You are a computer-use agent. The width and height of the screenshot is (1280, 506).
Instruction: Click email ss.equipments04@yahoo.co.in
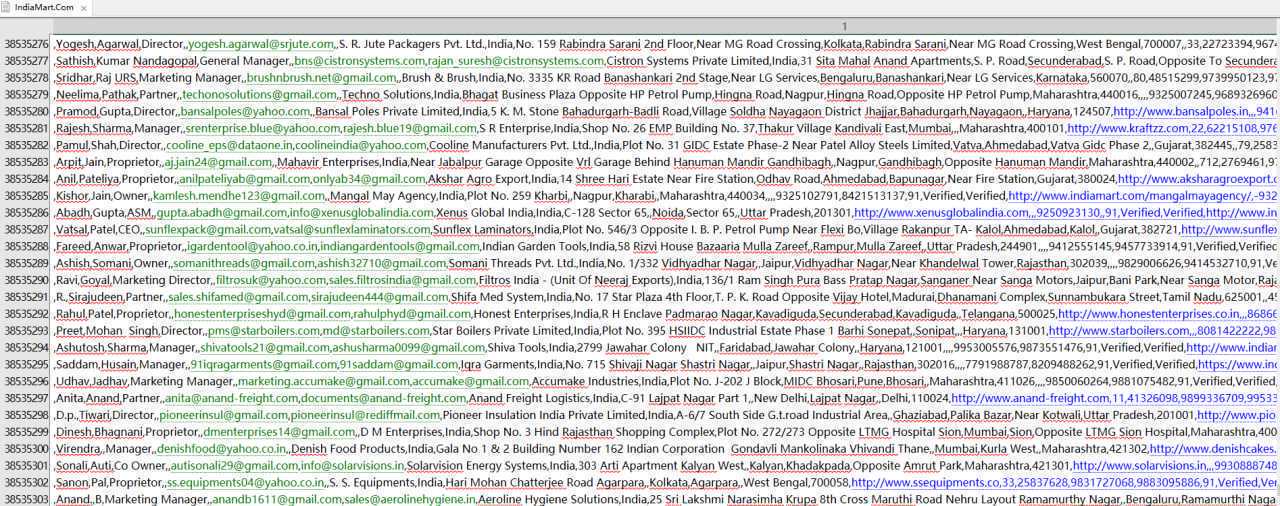(x=248, y=482)
